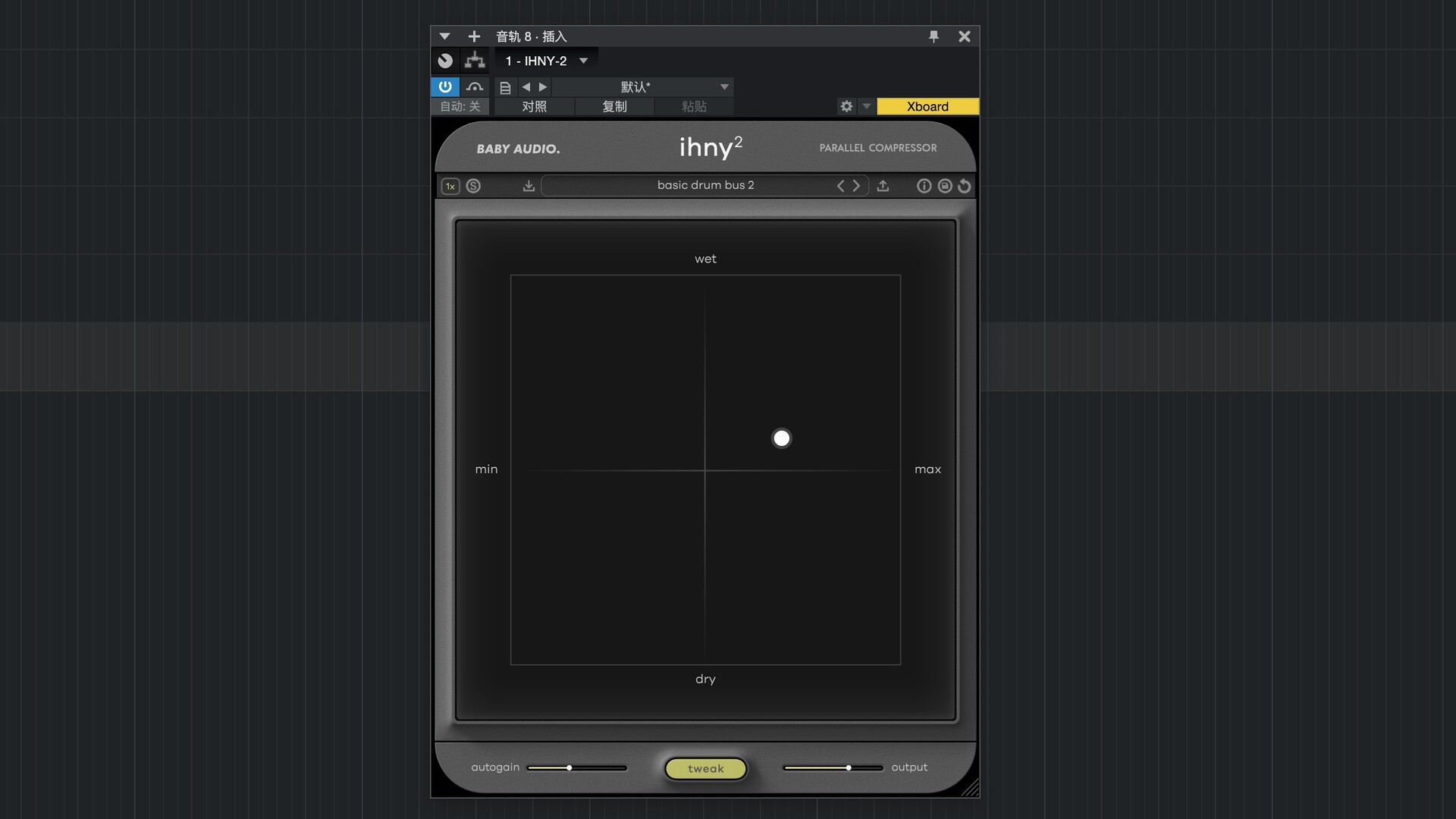
Task: Open the channel routing icon
Action: tap(475, 61)
